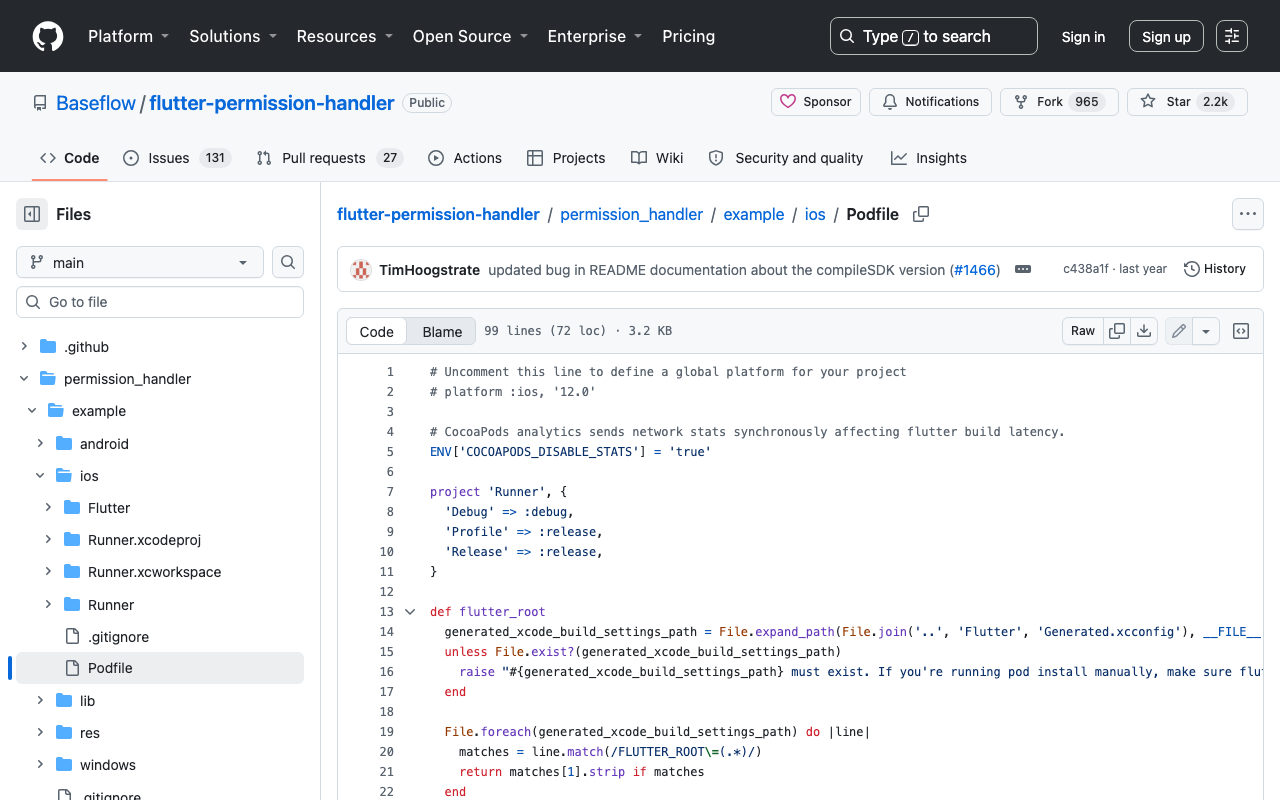Switch to Blame view toggle
1280x800 pixels.
click(442, 331)
